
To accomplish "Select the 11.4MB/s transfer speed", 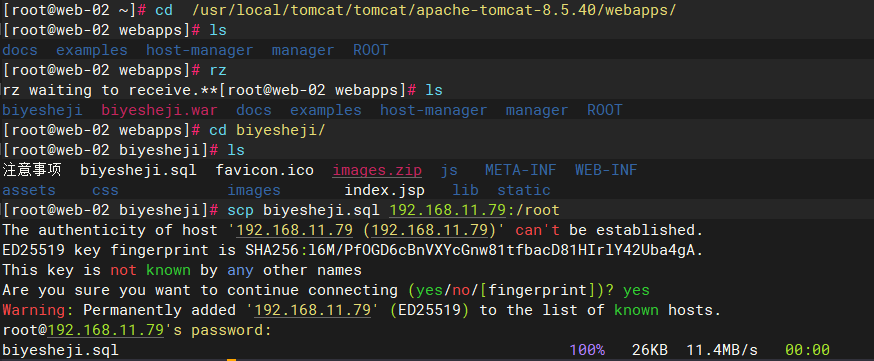I will pyautogui.click(x=722, y=350).
